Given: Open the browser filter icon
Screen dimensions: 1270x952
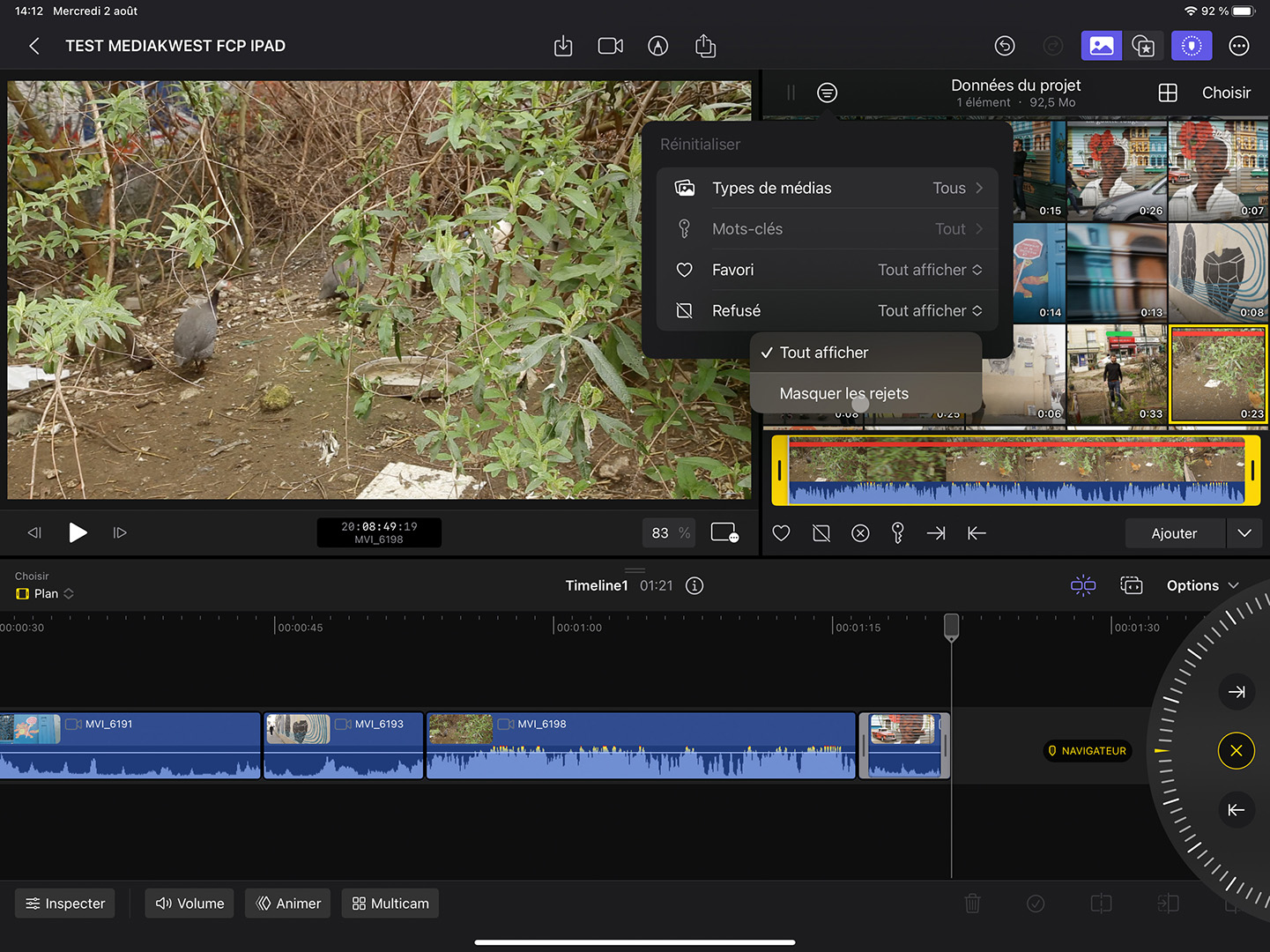Looking at the screenshot, I should 827,93.
